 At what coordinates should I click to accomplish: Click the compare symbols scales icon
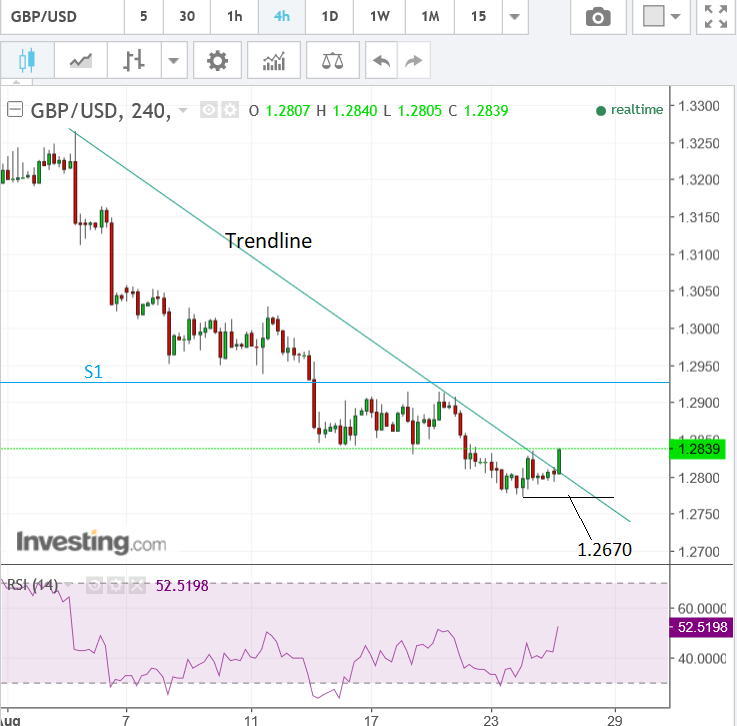331,60
